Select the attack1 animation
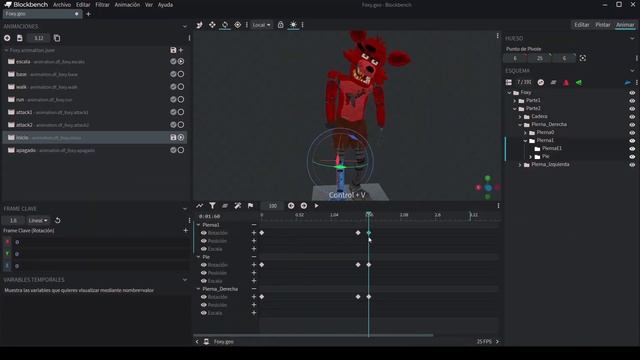This screenshot has height=360, width=640. pyautogui.click(x=94, y=112)
